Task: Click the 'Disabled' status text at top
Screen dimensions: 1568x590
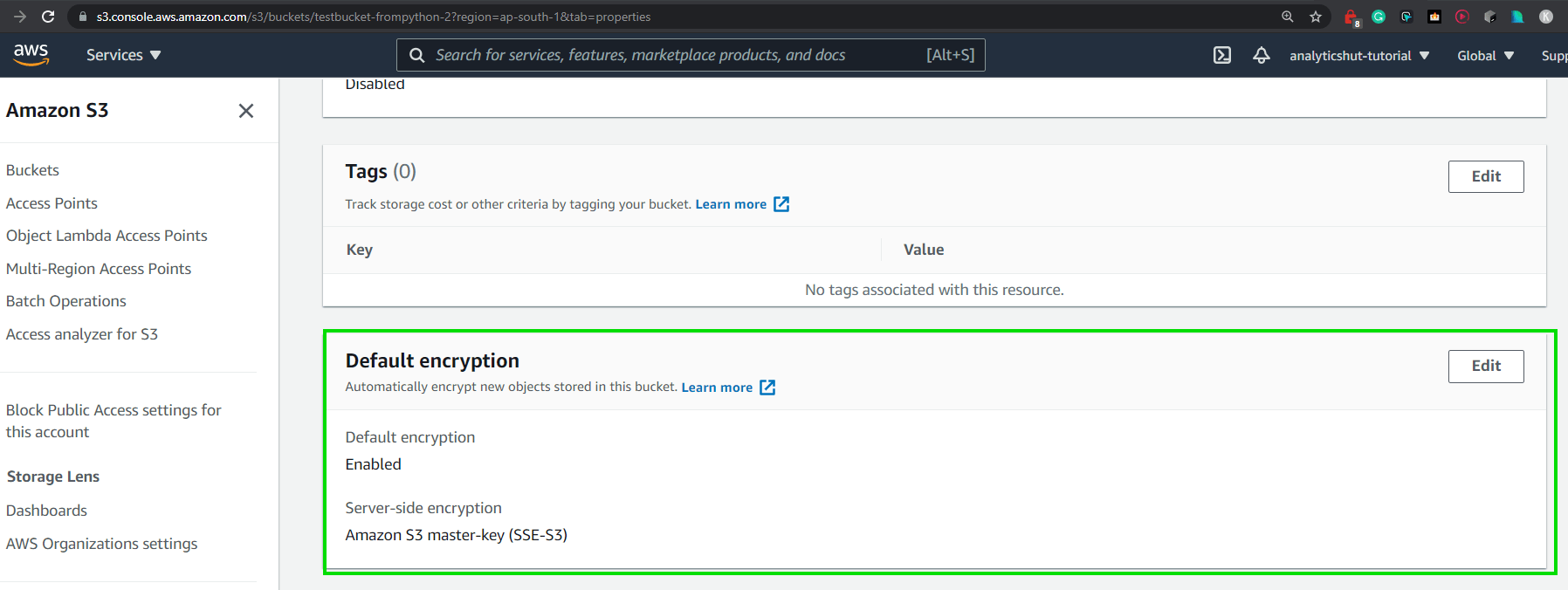Action: (x=375, y=85)
